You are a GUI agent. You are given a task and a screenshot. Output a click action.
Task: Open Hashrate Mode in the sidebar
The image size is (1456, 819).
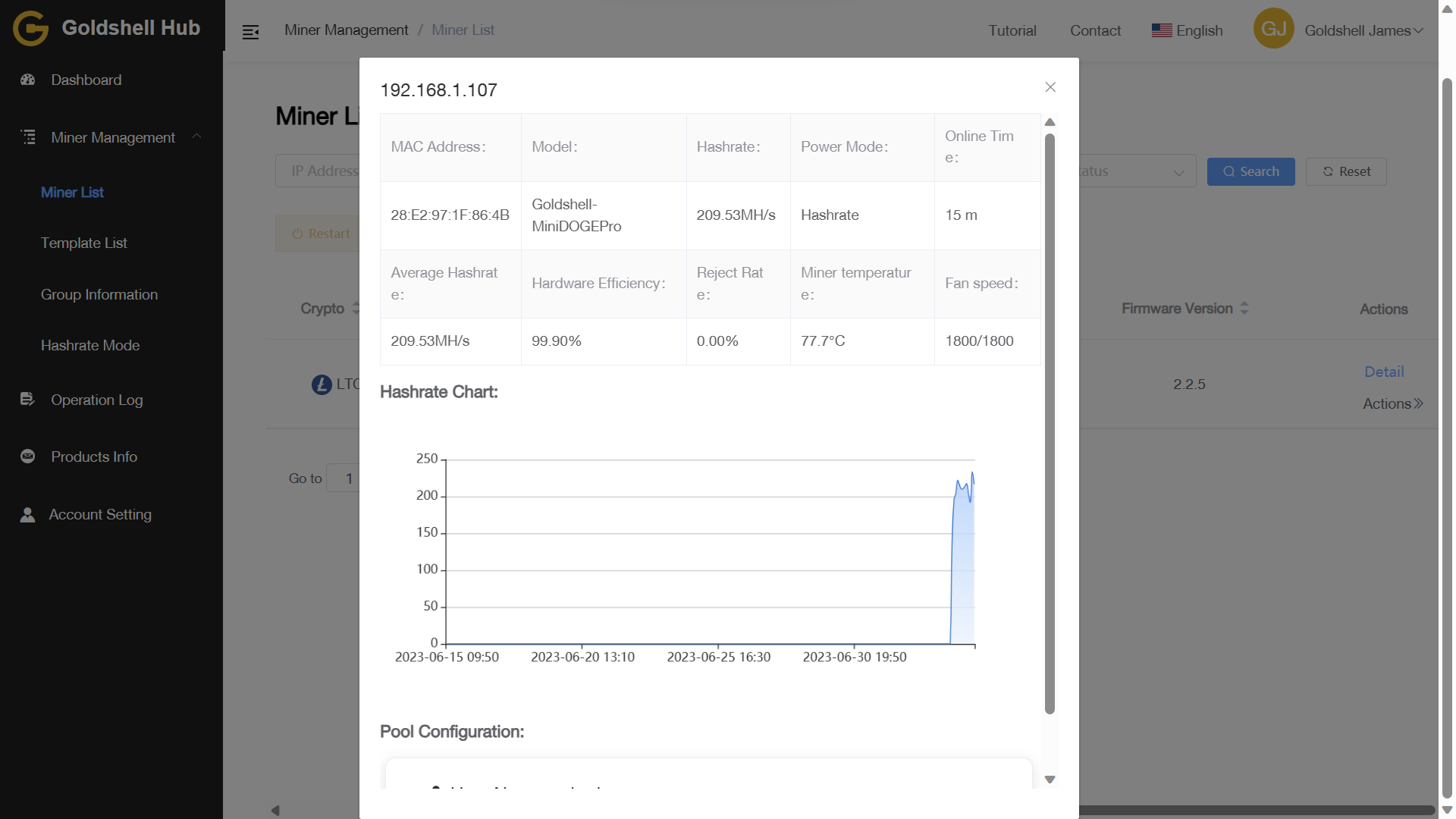[x=90, y=345]
